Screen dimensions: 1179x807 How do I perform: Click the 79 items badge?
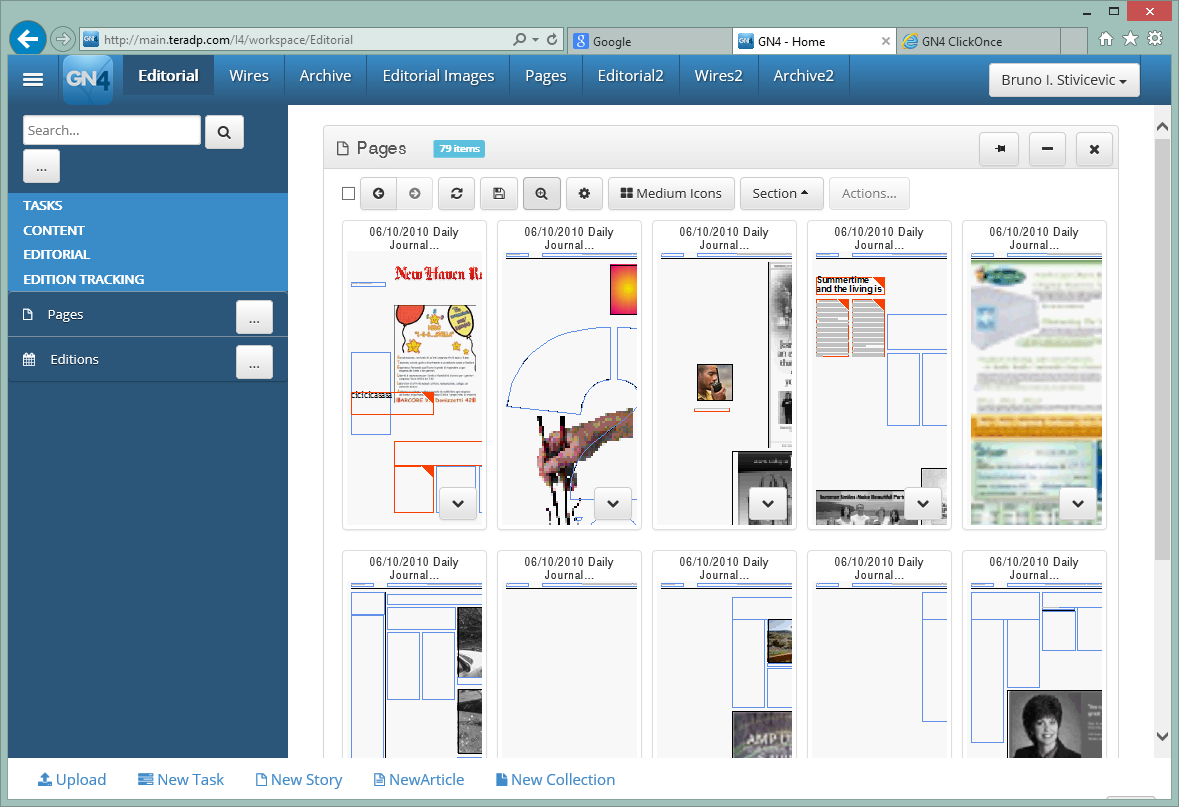(x=459, y=149)
